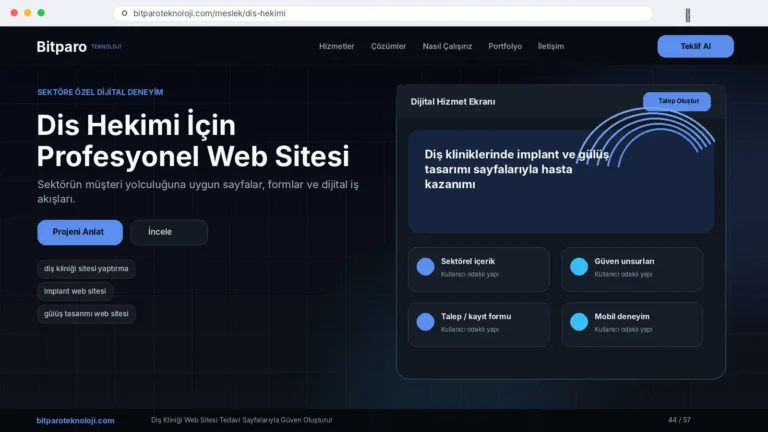Viewport: 768px width, 432px height.
Task: Click the Mobil deneyim card title
Action: coord(622,316)
